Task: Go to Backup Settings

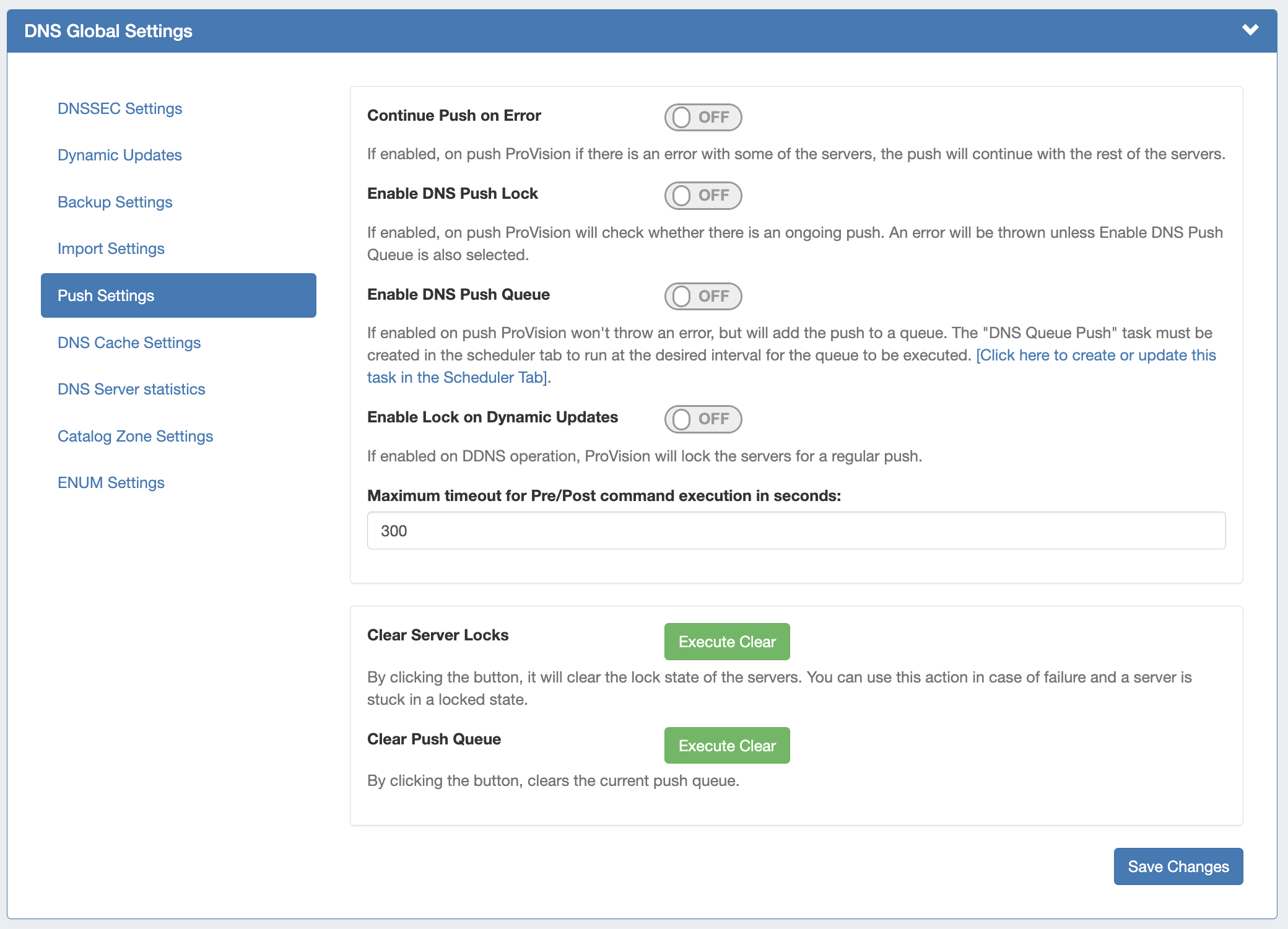Action: (x=115, y=202)
